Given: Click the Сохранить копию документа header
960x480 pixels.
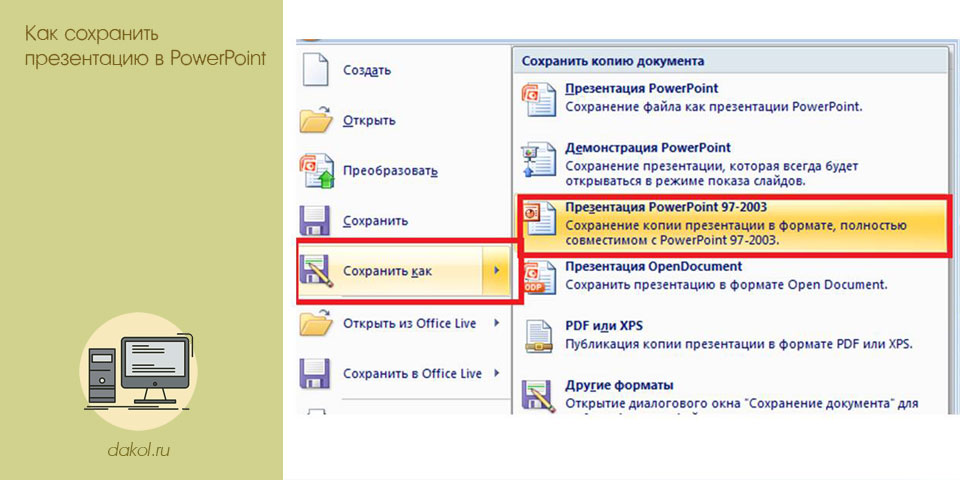Looking at the screenshot, I should tap(613, 61).
